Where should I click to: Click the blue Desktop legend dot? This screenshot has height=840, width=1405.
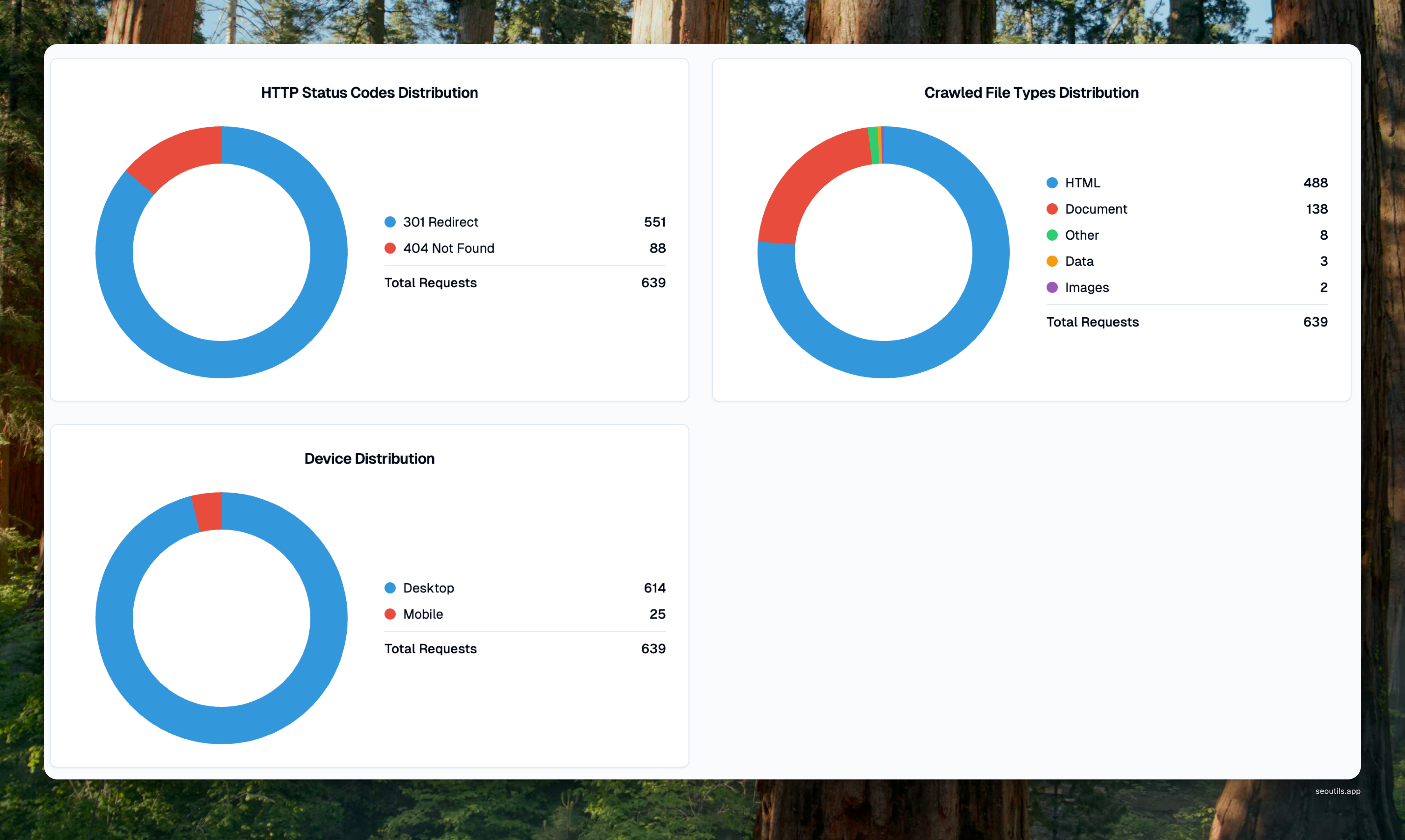[390, 588]
